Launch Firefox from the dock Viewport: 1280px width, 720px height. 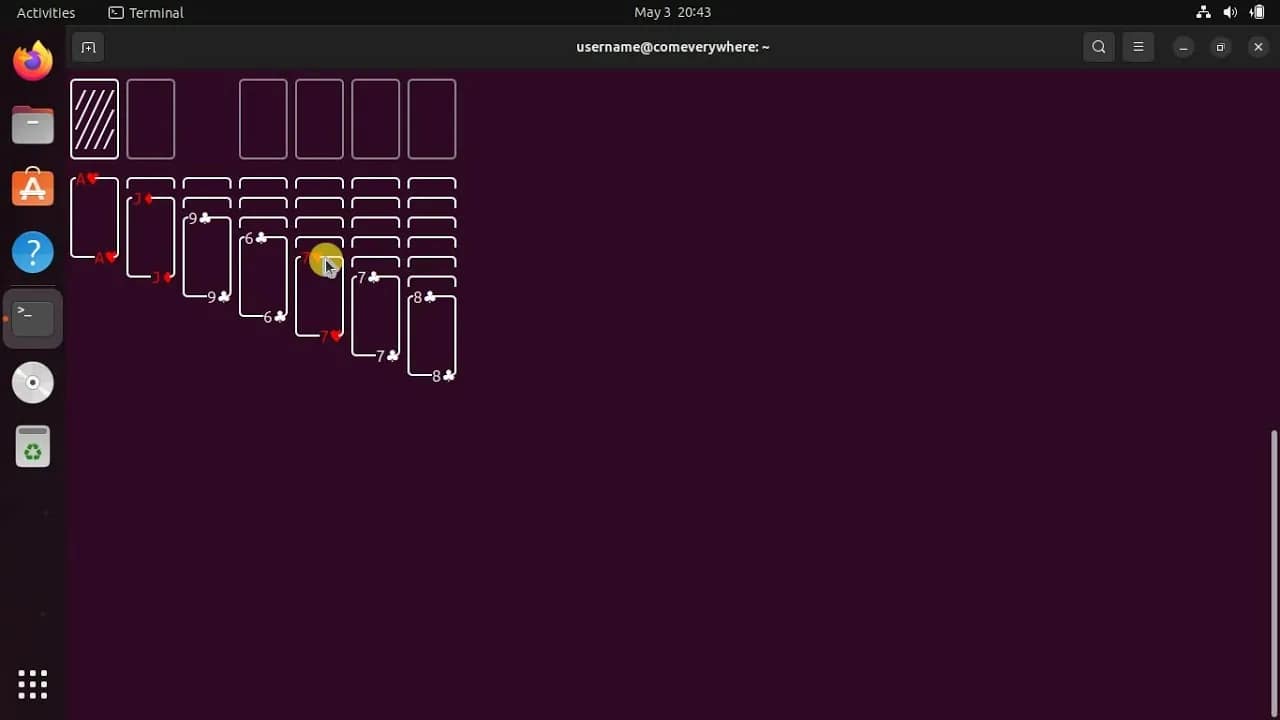(x=32, y=61)
